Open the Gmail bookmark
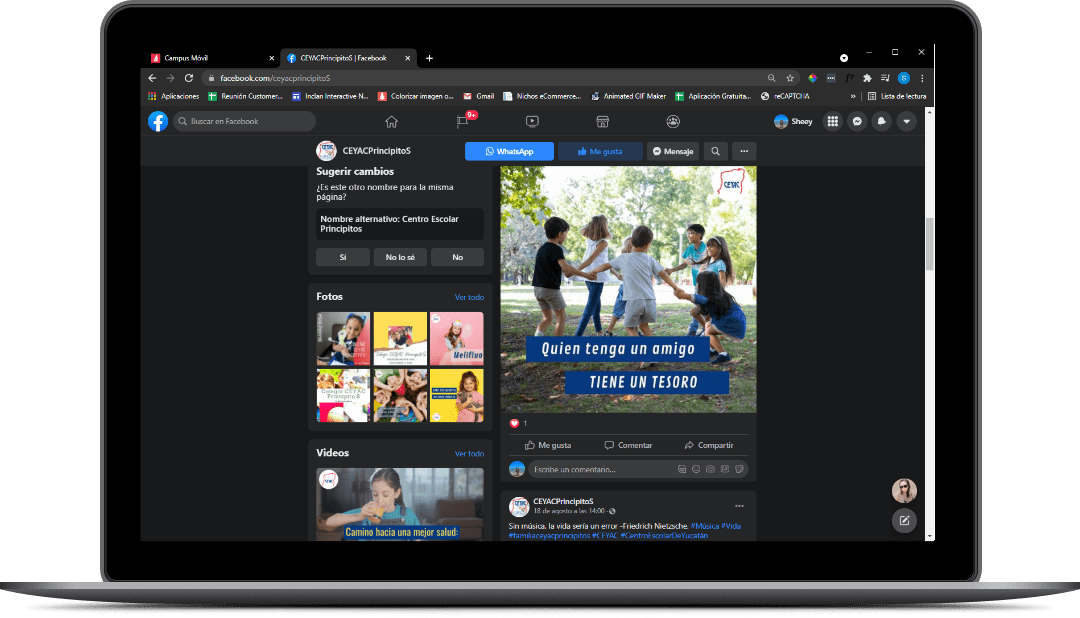The width and height of the screenshot is (1080, 618). [x=479, y=96]
